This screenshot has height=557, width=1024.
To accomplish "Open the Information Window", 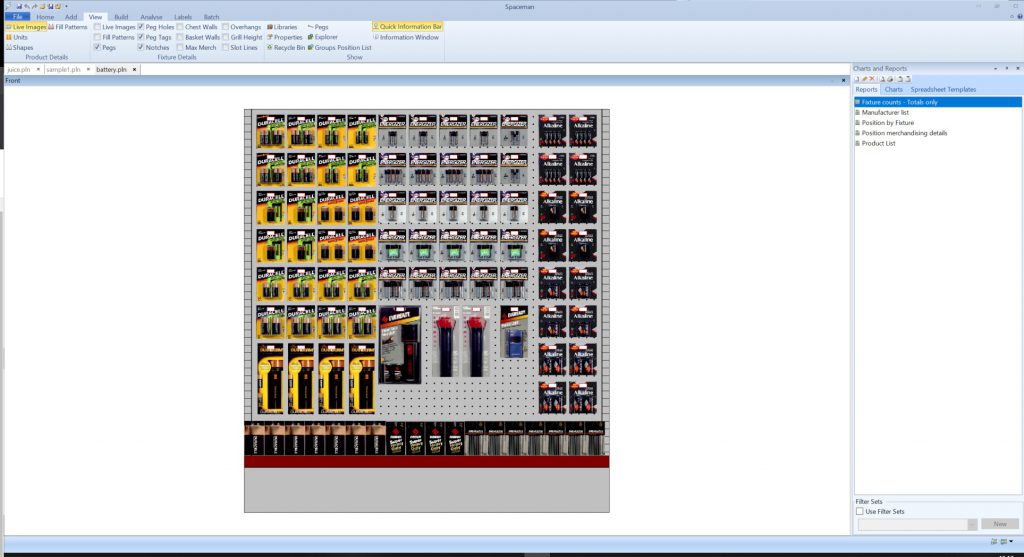I will point(406,37).
